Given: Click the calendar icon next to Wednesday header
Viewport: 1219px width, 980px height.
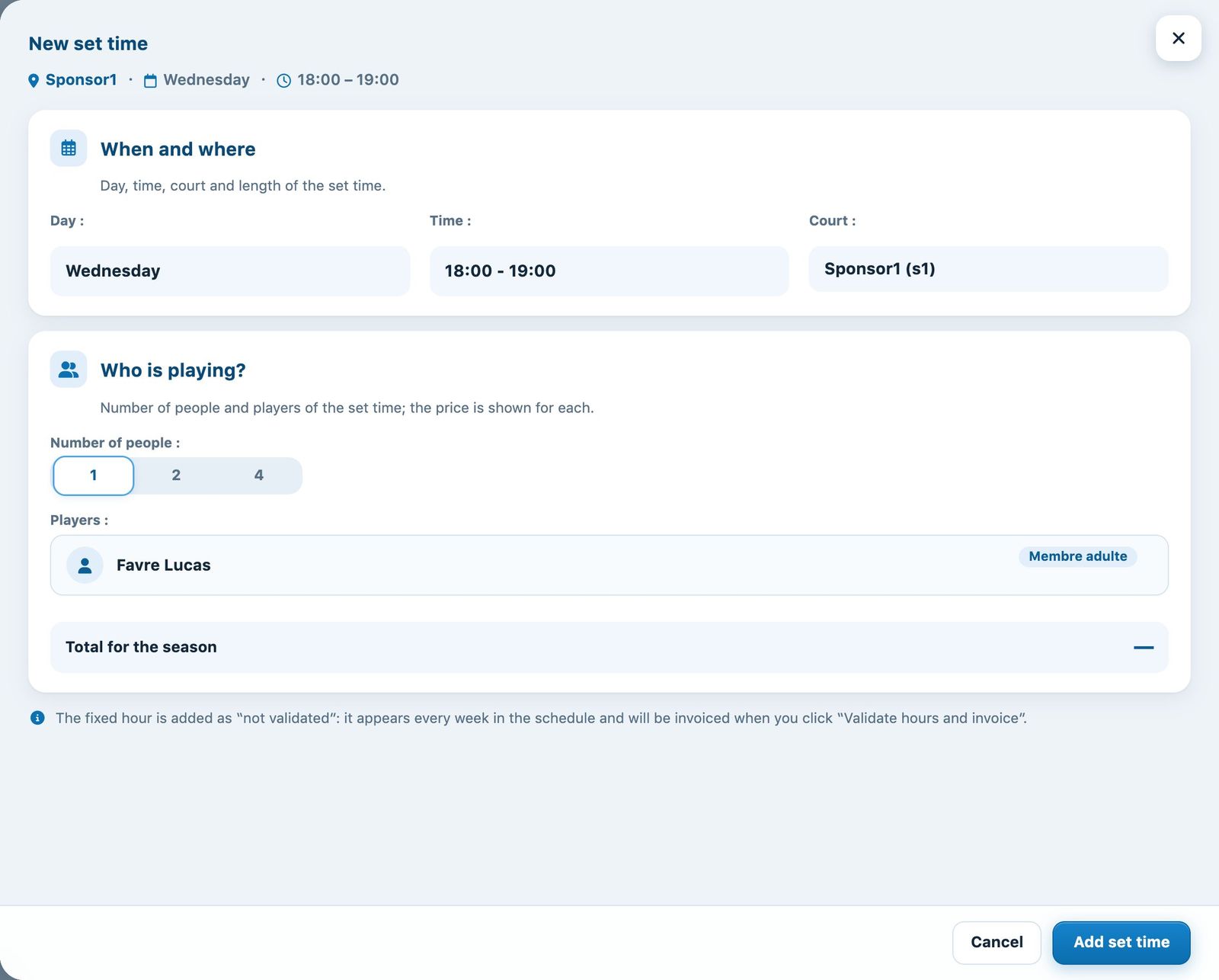Looking at the screenshot, I should point(151,81).
